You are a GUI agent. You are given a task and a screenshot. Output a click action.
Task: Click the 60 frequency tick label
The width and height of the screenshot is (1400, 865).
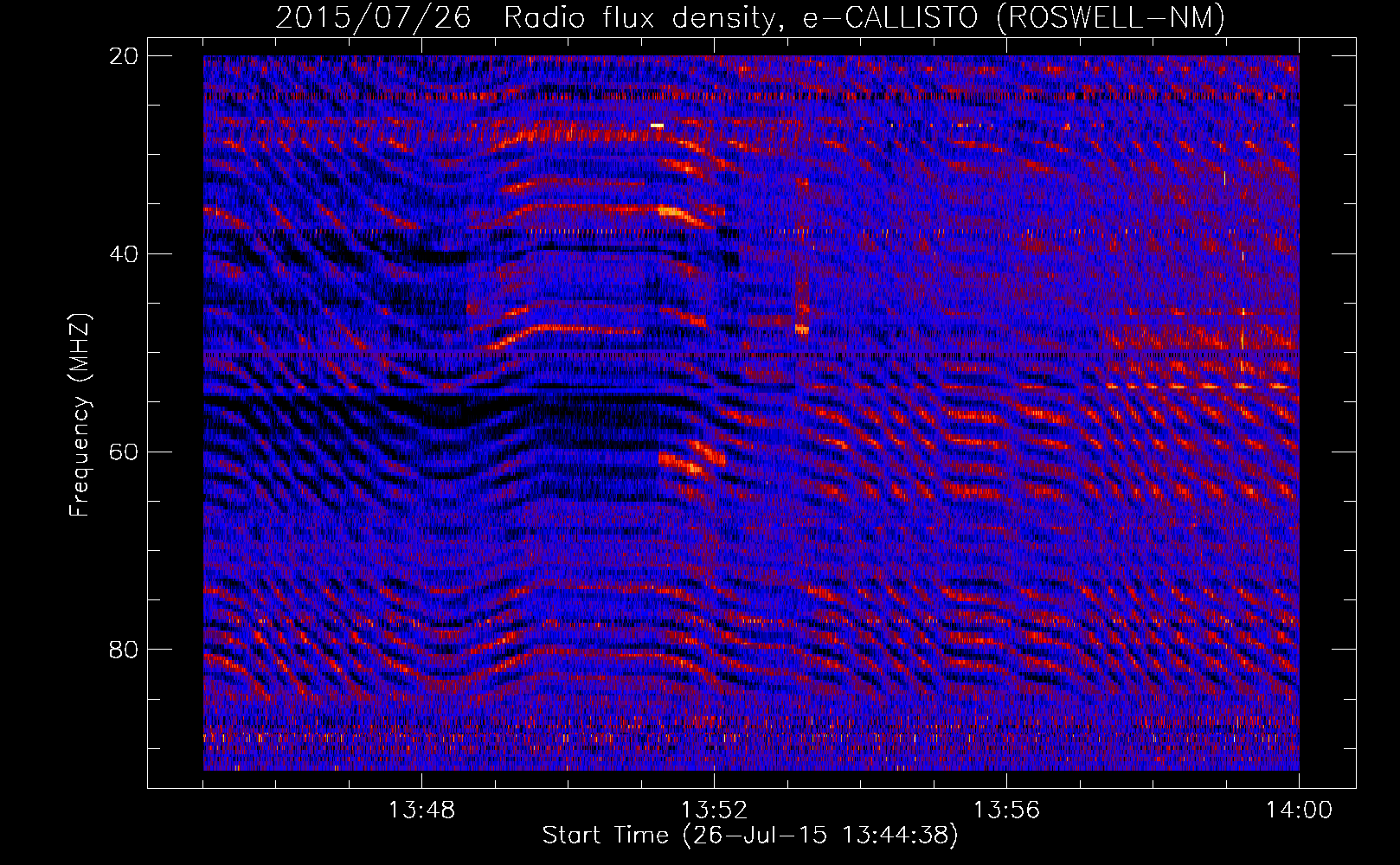124,452
